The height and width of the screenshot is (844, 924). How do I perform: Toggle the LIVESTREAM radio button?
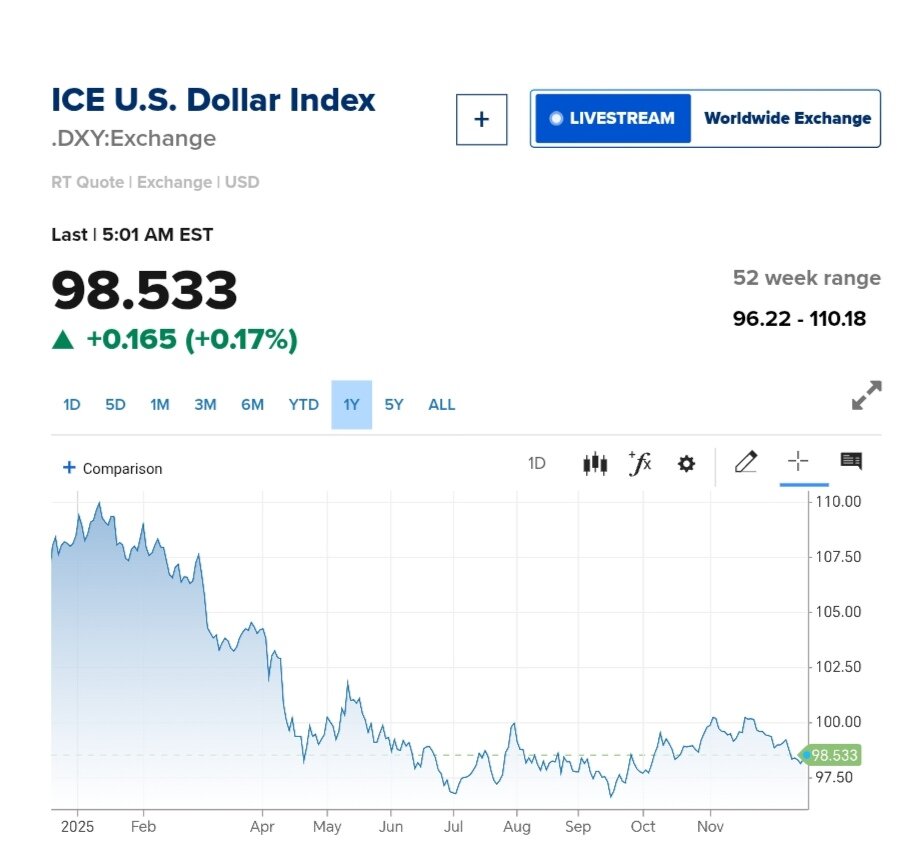[x=557, y=117]
